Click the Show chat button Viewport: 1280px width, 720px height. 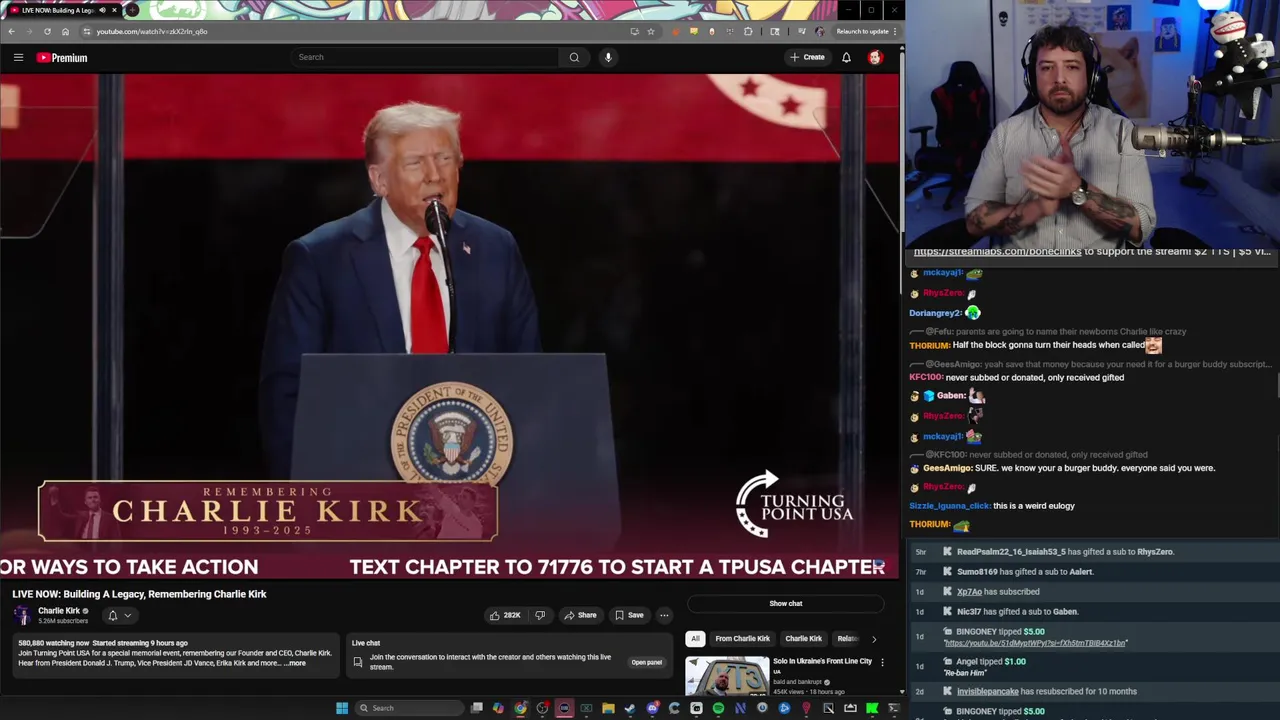click(786, 604)
